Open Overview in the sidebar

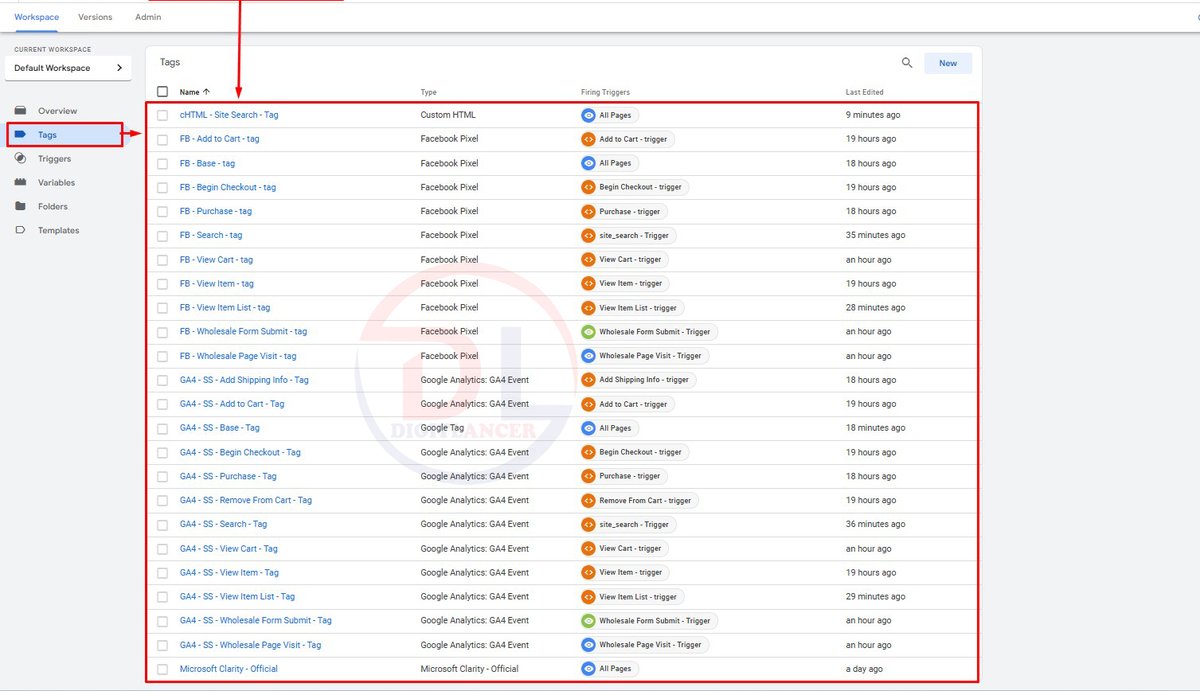(58, 111)
